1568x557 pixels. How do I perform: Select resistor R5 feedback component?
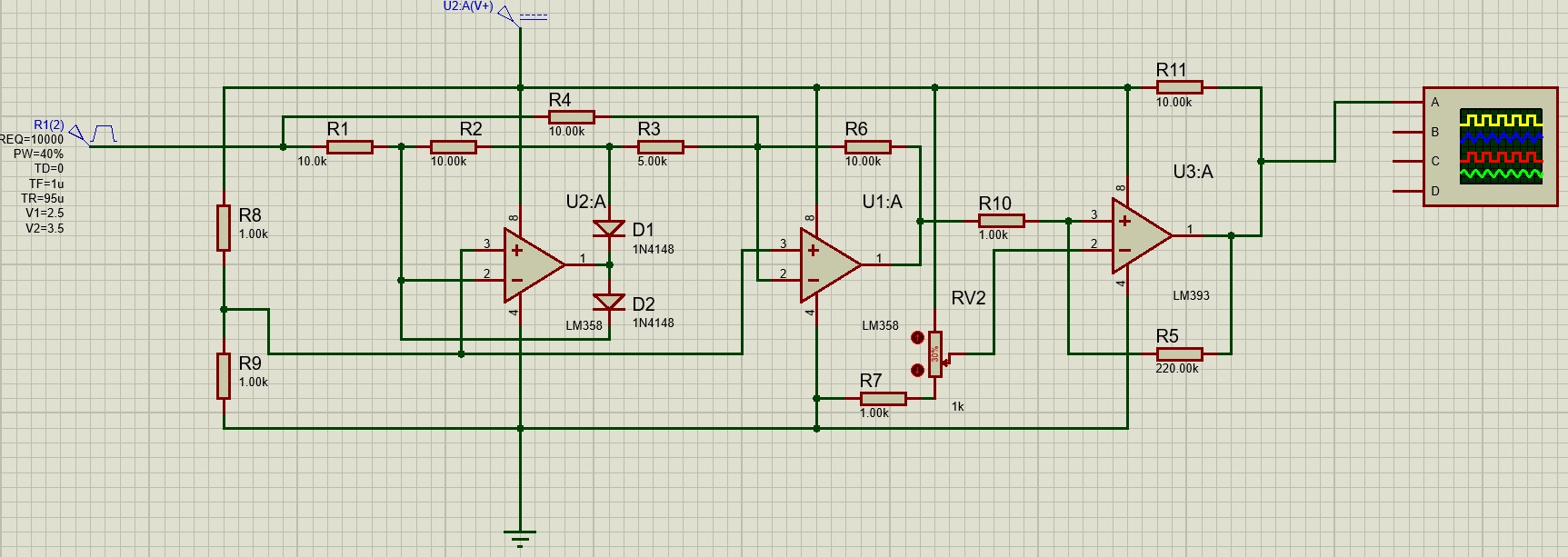1180,354
